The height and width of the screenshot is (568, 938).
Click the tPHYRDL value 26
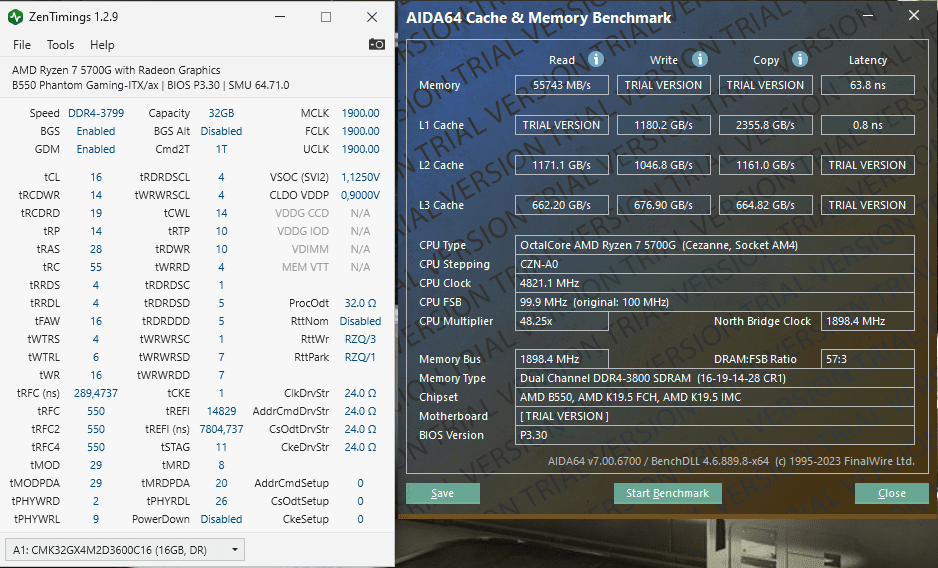point(221,501)
